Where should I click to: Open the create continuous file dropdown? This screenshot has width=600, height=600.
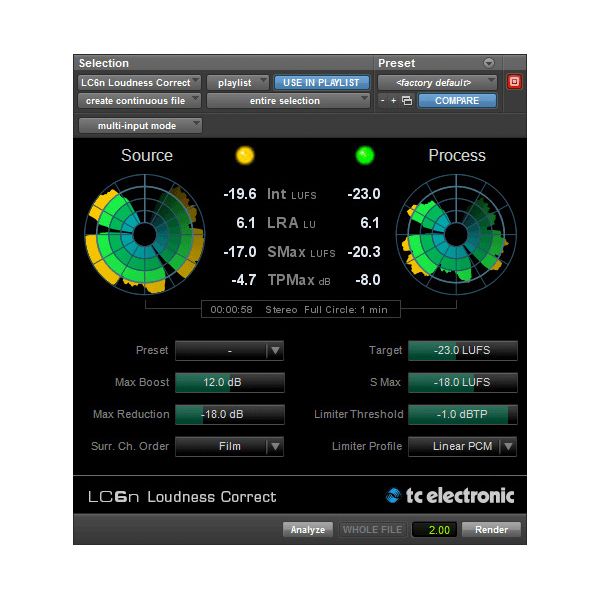click(x=139, y=101)
